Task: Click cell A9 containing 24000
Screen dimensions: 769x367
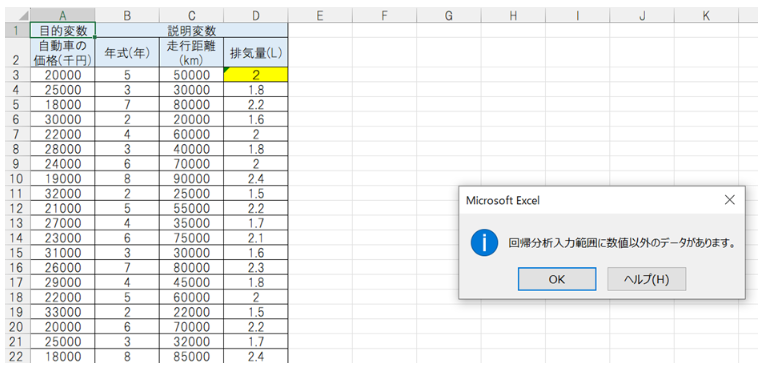Action: pos(63,164)
